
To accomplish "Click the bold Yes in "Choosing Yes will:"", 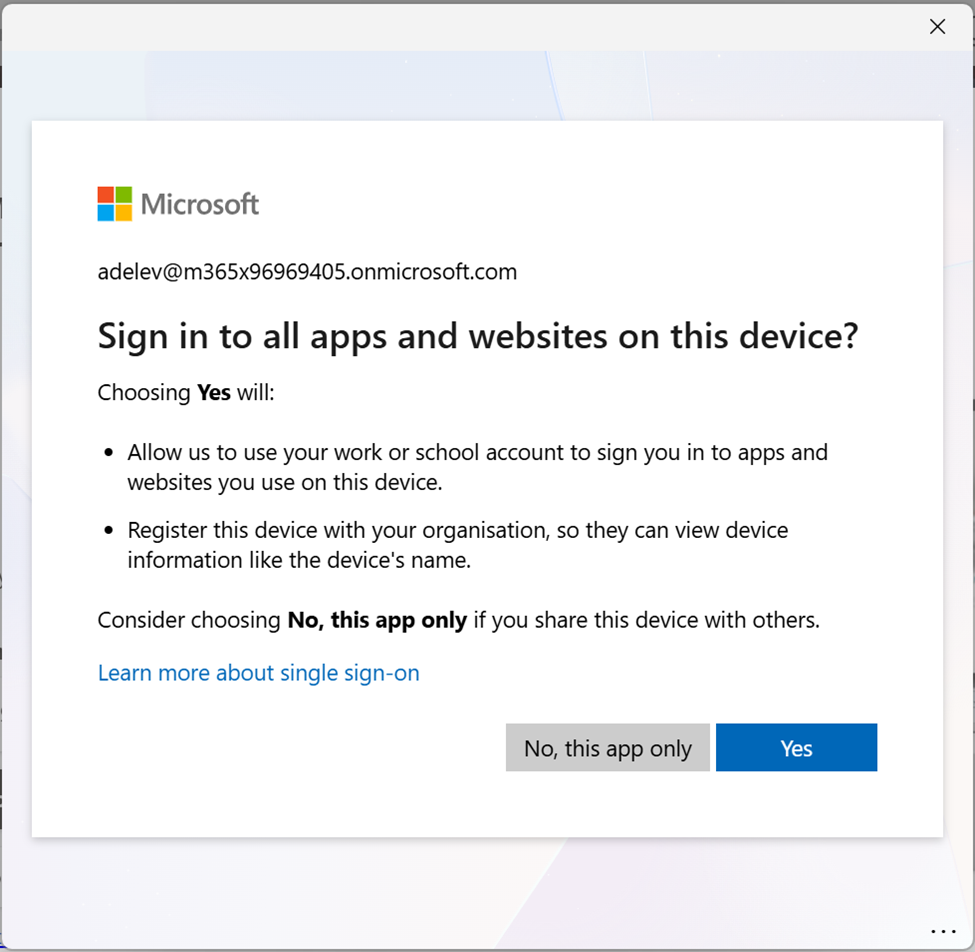I will [x=213, y=392].
